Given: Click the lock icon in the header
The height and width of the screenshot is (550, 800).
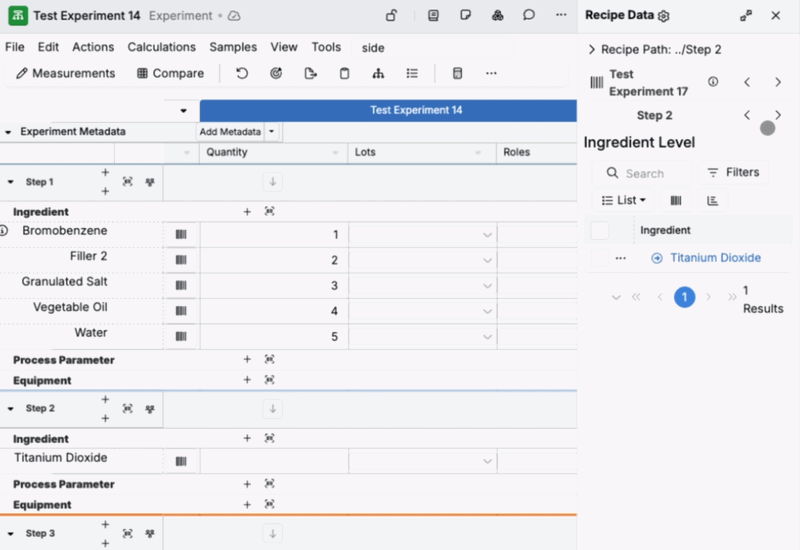Looking at the screenshot, I should tap(392, 16).
